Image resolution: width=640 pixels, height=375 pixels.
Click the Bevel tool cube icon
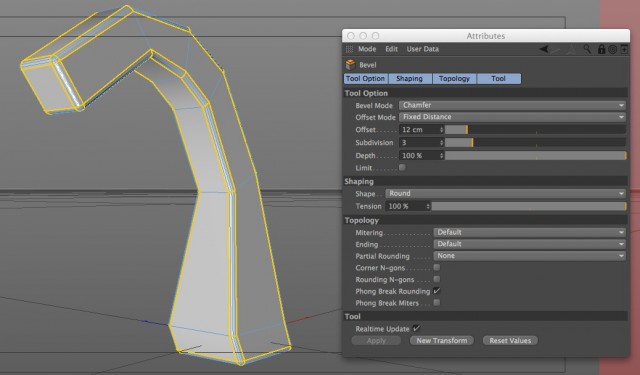(x=350, y=64)
